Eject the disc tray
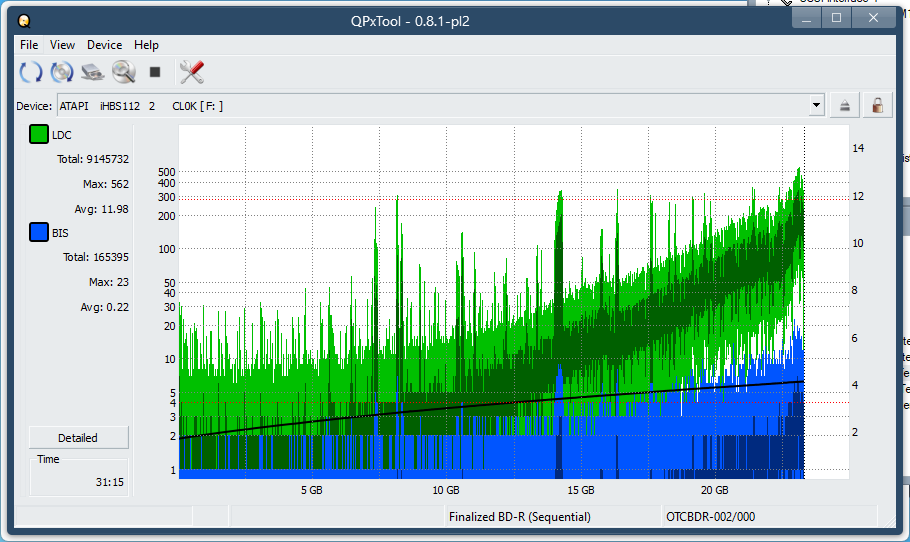Image resolution: width=910 pixels, height=542 pixels. coord(845,106)
